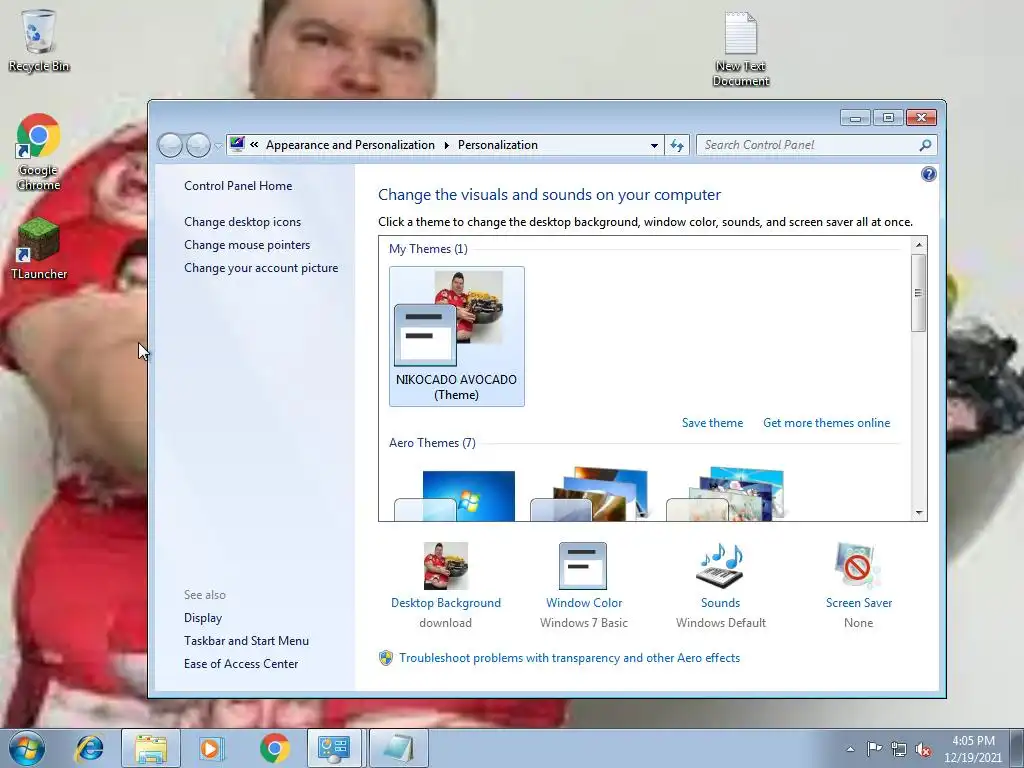Minimize the Personalization window

[x=855, y=118]
